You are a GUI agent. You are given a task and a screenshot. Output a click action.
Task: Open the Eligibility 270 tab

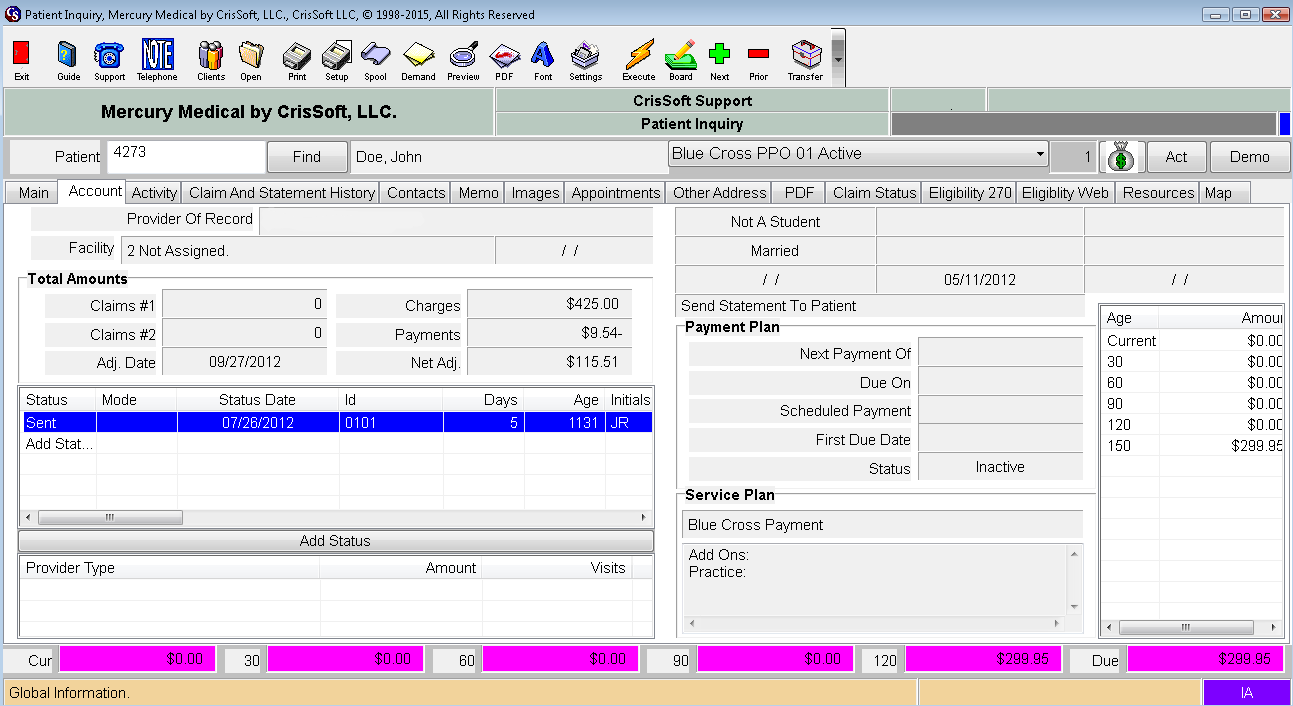click(968, 192)
